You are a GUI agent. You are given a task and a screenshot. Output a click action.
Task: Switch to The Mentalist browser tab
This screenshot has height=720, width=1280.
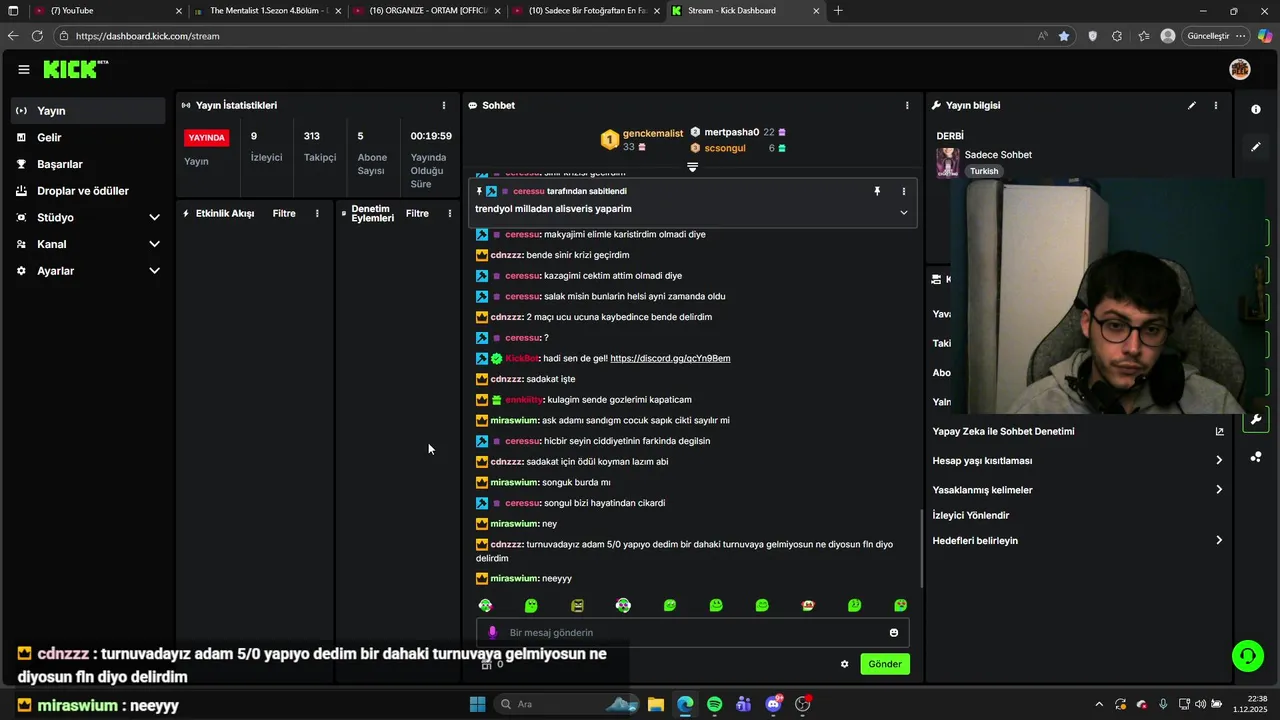(x=268, y=11)
